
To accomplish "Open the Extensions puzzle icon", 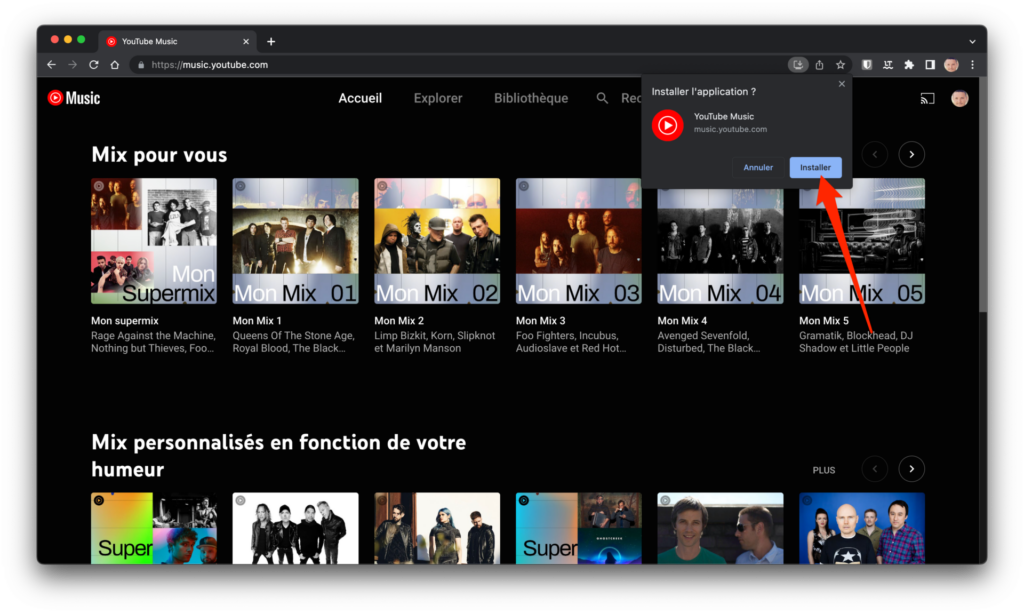I will (x=908, y=65).
